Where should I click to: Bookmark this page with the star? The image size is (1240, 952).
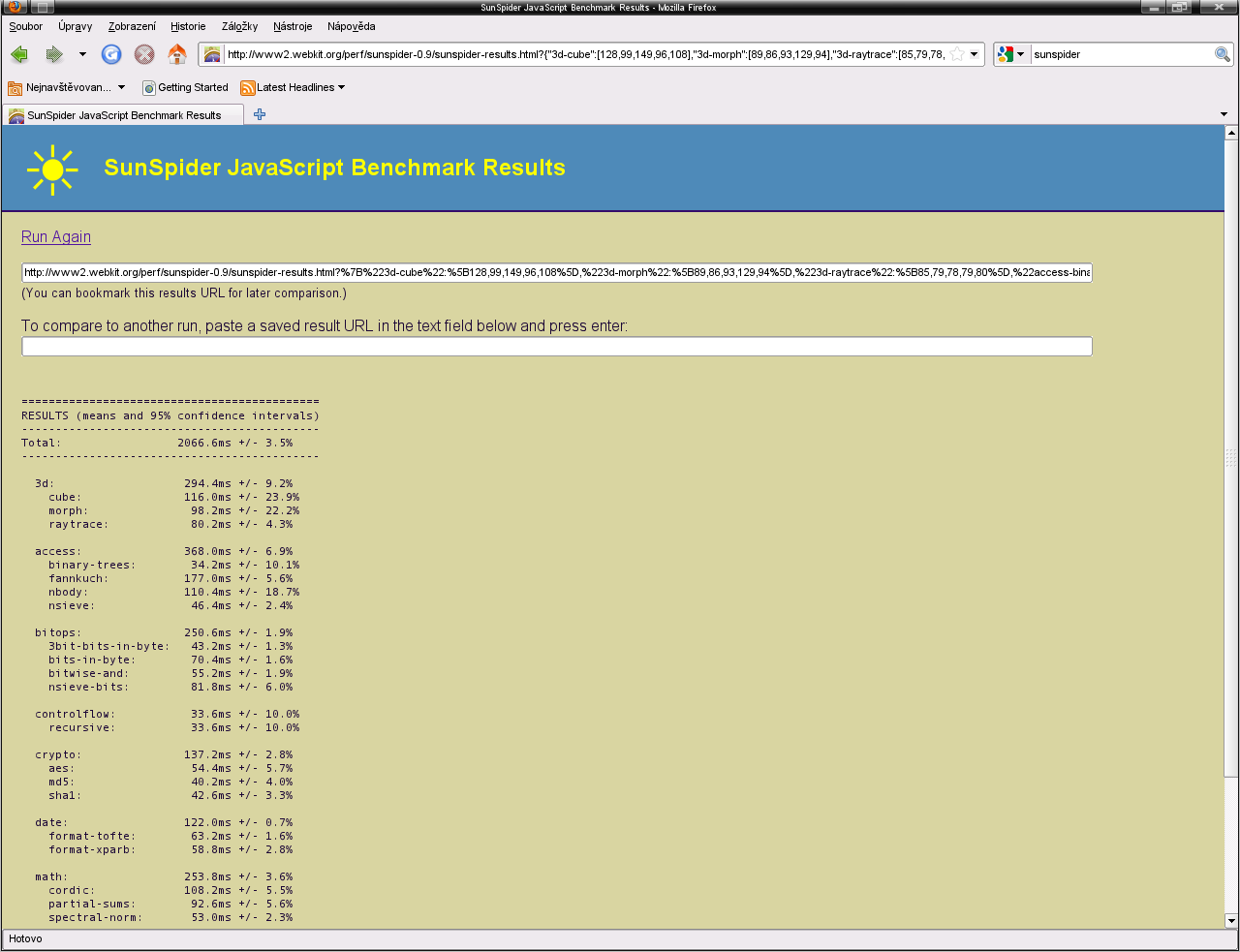tap(957, 54)
